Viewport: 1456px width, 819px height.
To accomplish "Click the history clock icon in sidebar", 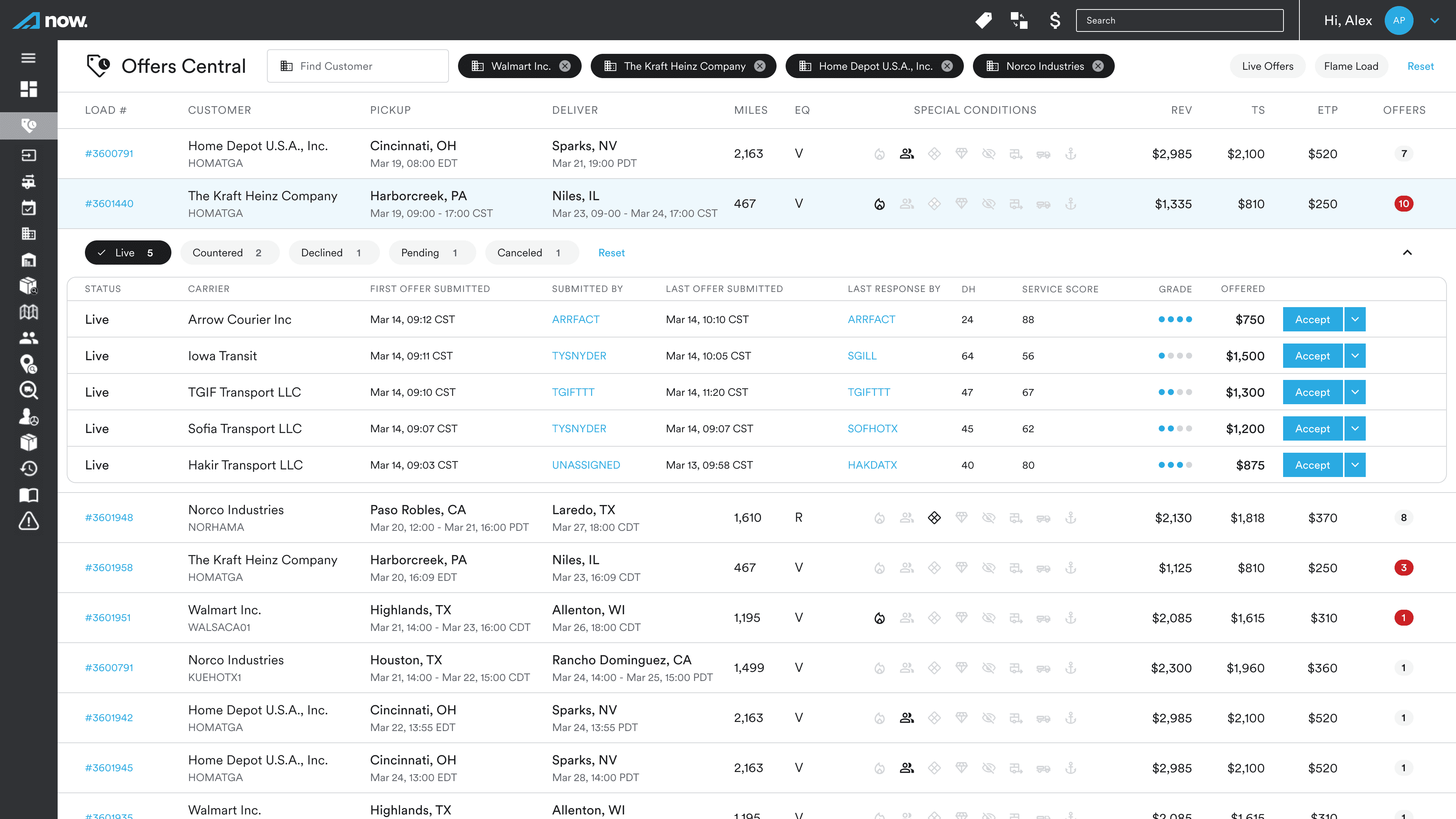I will point(28,469).
